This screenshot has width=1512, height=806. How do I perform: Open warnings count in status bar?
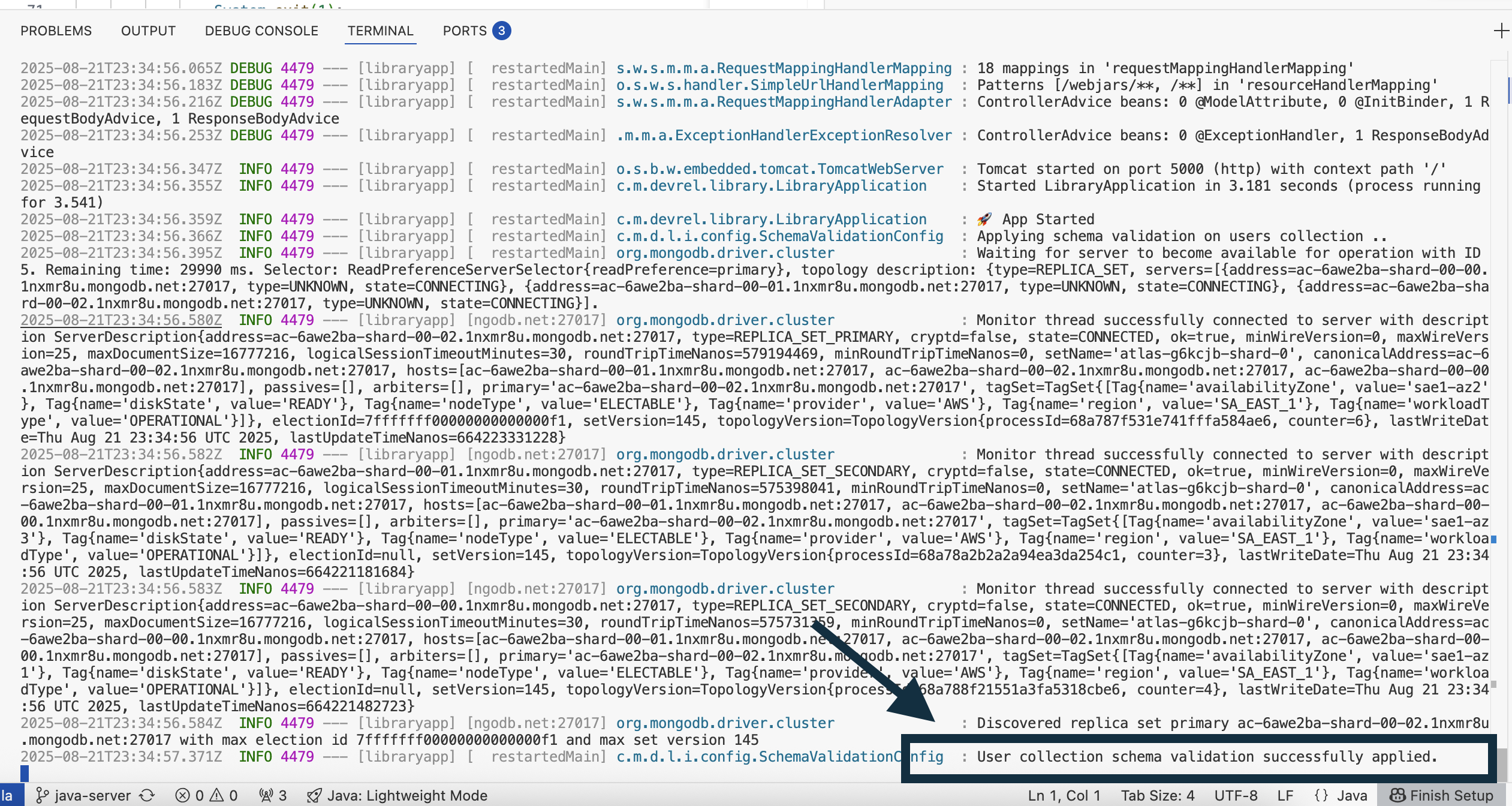[x=223, y=795]
